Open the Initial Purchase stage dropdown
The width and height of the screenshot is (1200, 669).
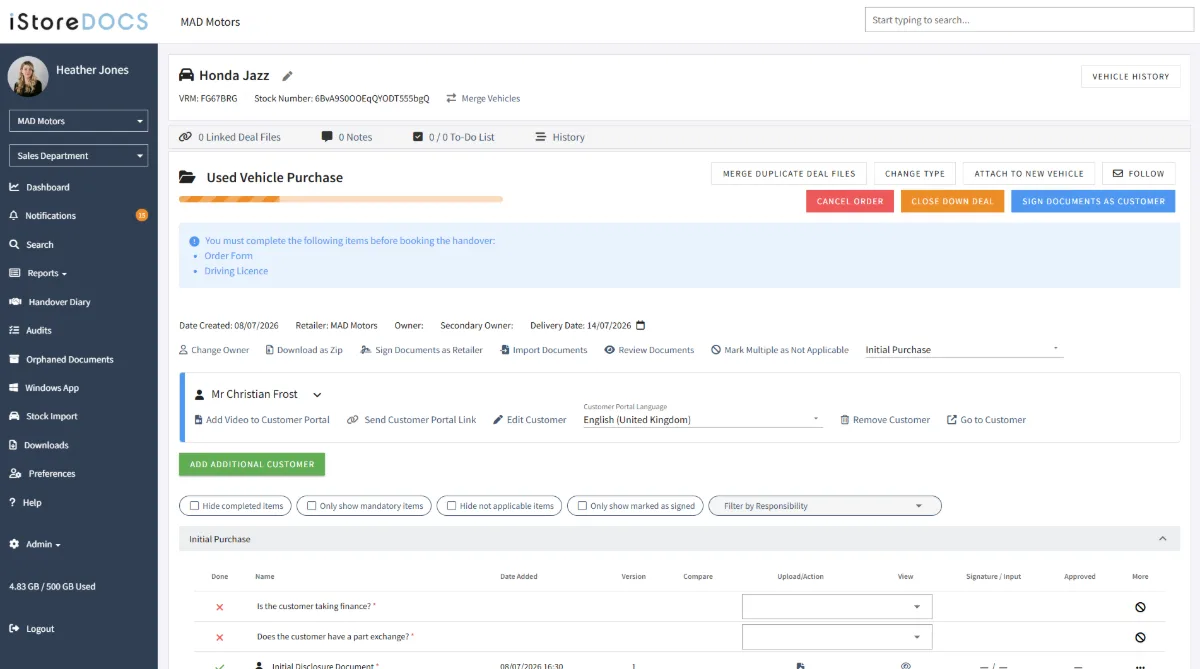pos(964,349)
